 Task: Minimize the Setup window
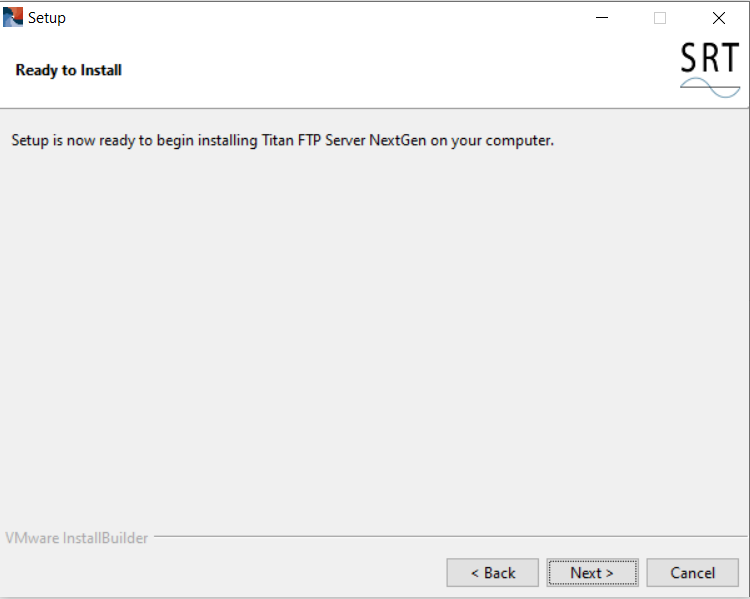coord(601,18)
